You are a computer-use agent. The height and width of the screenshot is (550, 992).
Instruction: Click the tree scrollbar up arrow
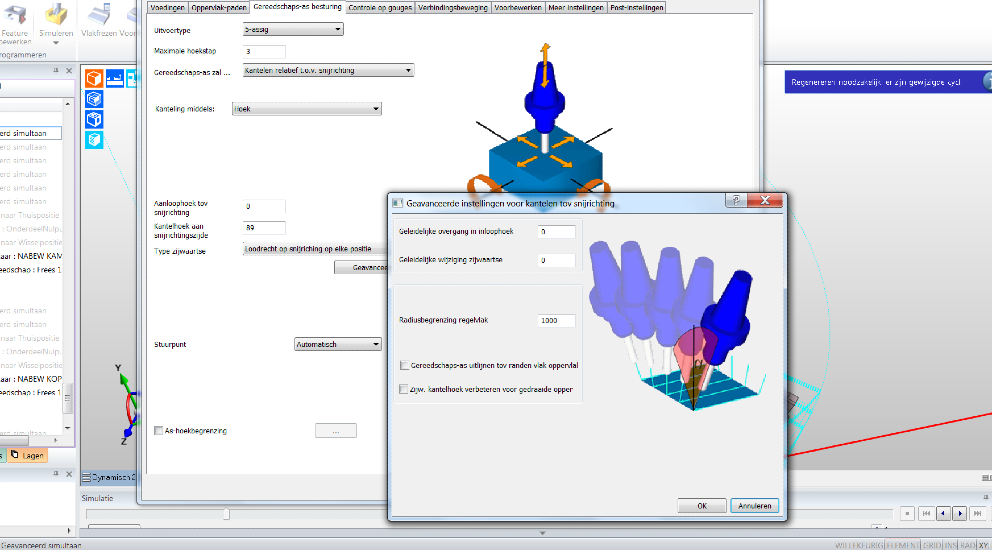[68, 103]
